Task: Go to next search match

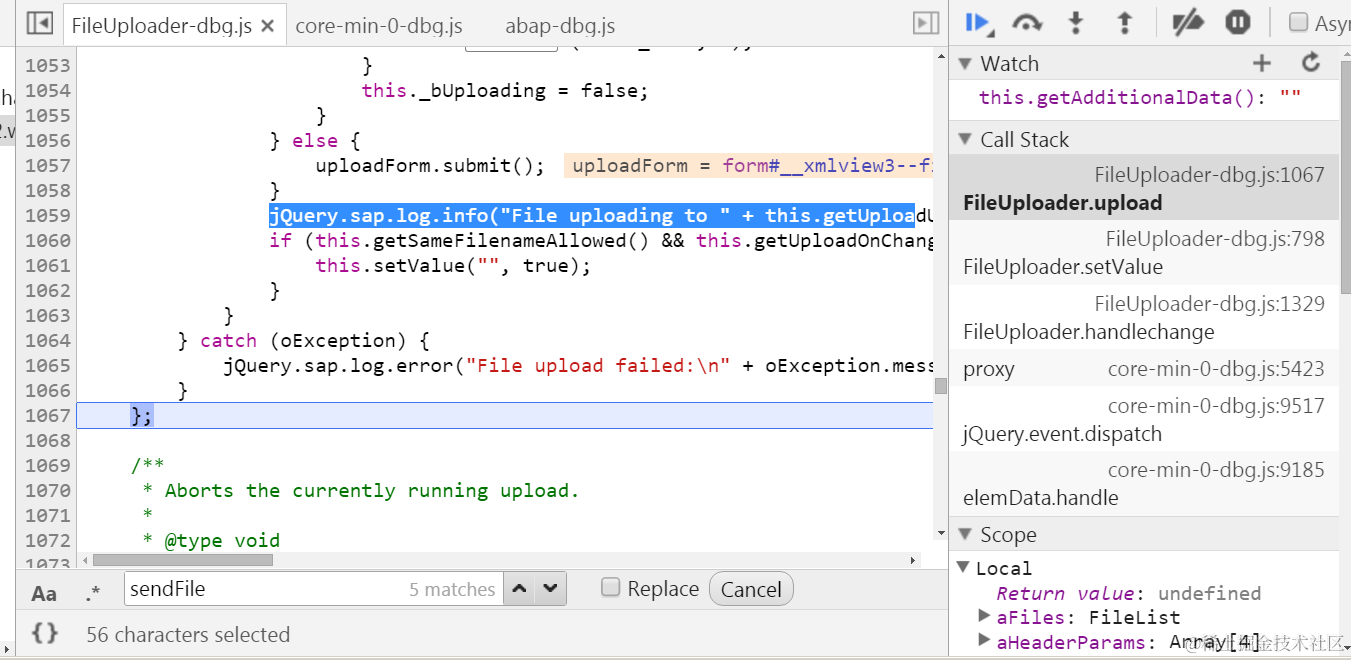Action: coord(551,589)
